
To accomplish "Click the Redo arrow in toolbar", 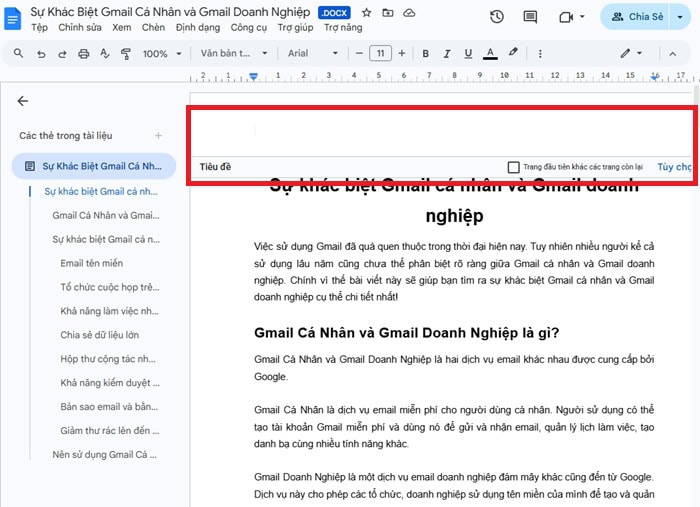I will pos(63,53).
